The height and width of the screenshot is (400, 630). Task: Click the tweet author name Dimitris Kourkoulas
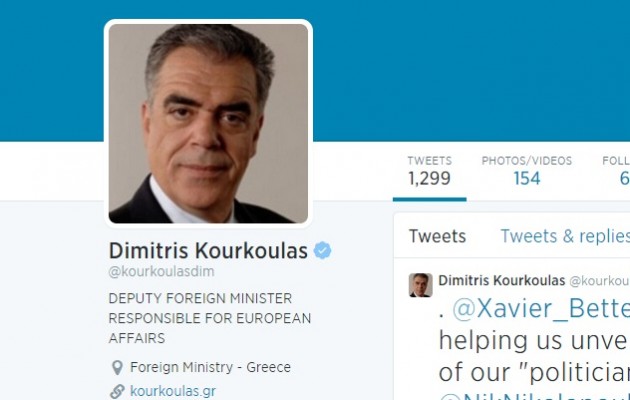click(501, 280)
